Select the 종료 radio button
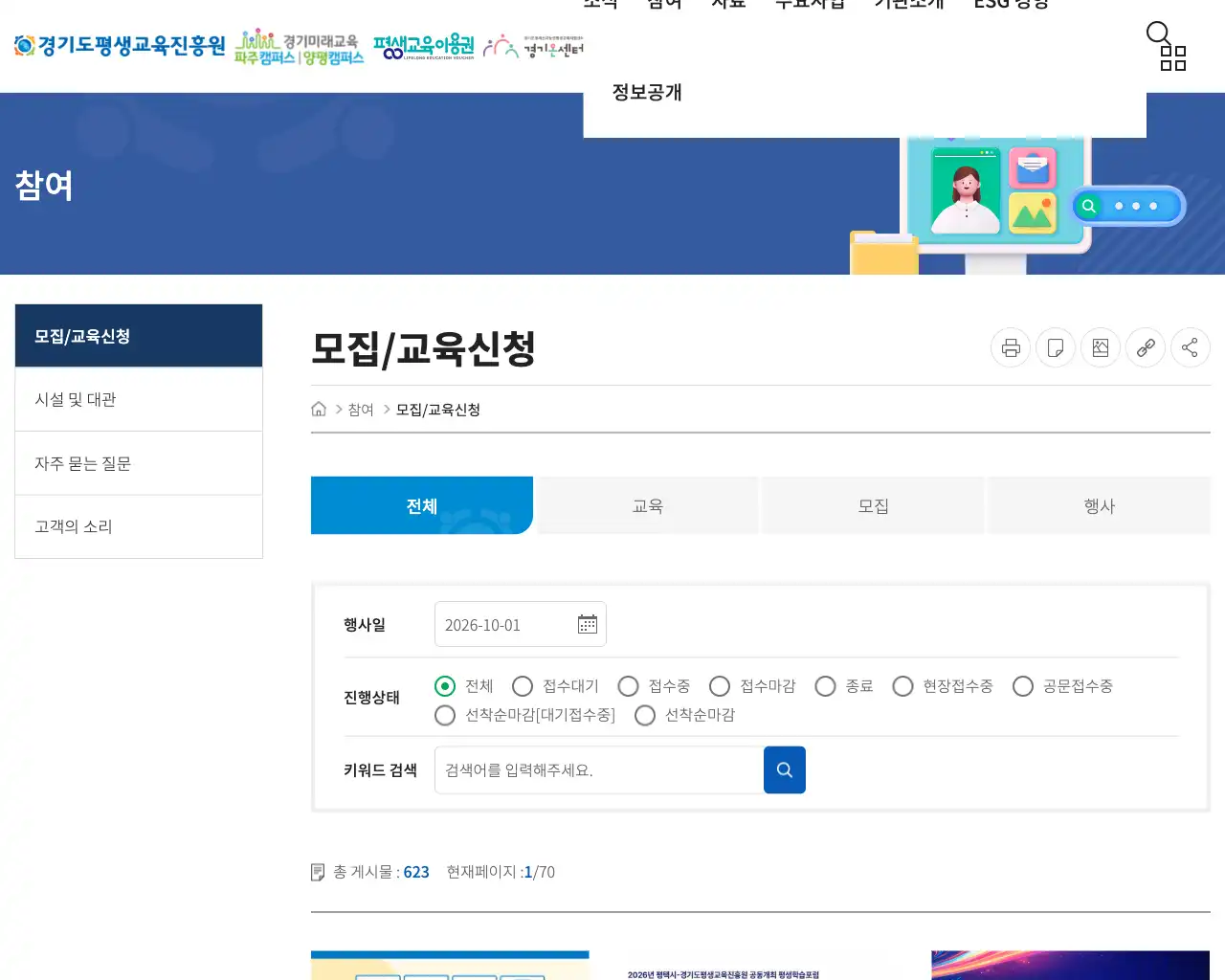This screenshot has height=980, width=1225. pyautogui.click(x=826, y=686)
